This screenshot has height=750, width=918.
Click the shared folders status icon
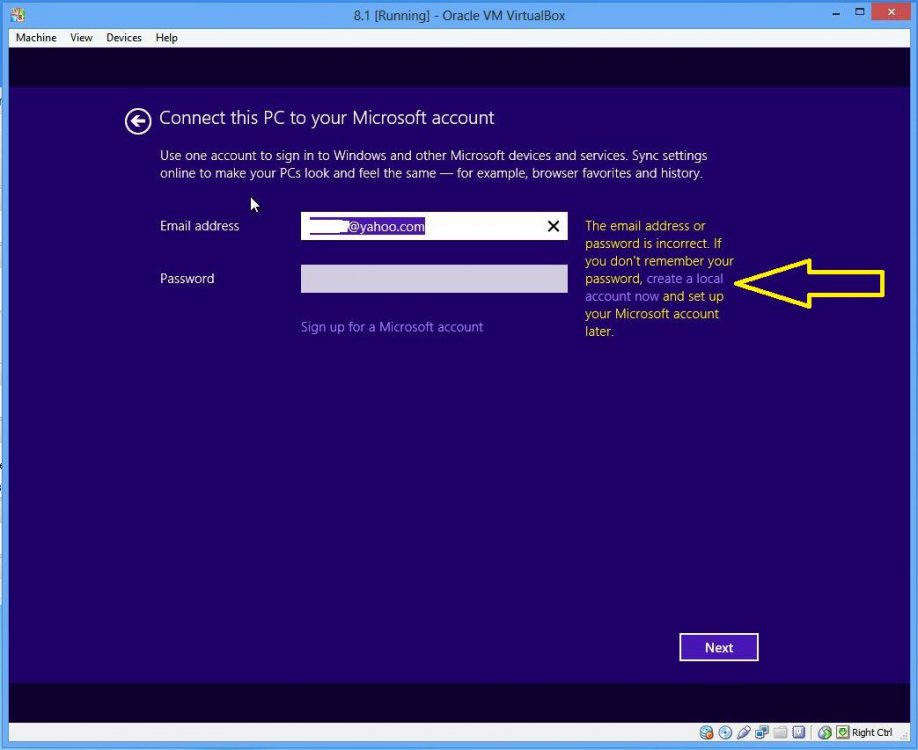pyautogui.click(x=779, y=733)
